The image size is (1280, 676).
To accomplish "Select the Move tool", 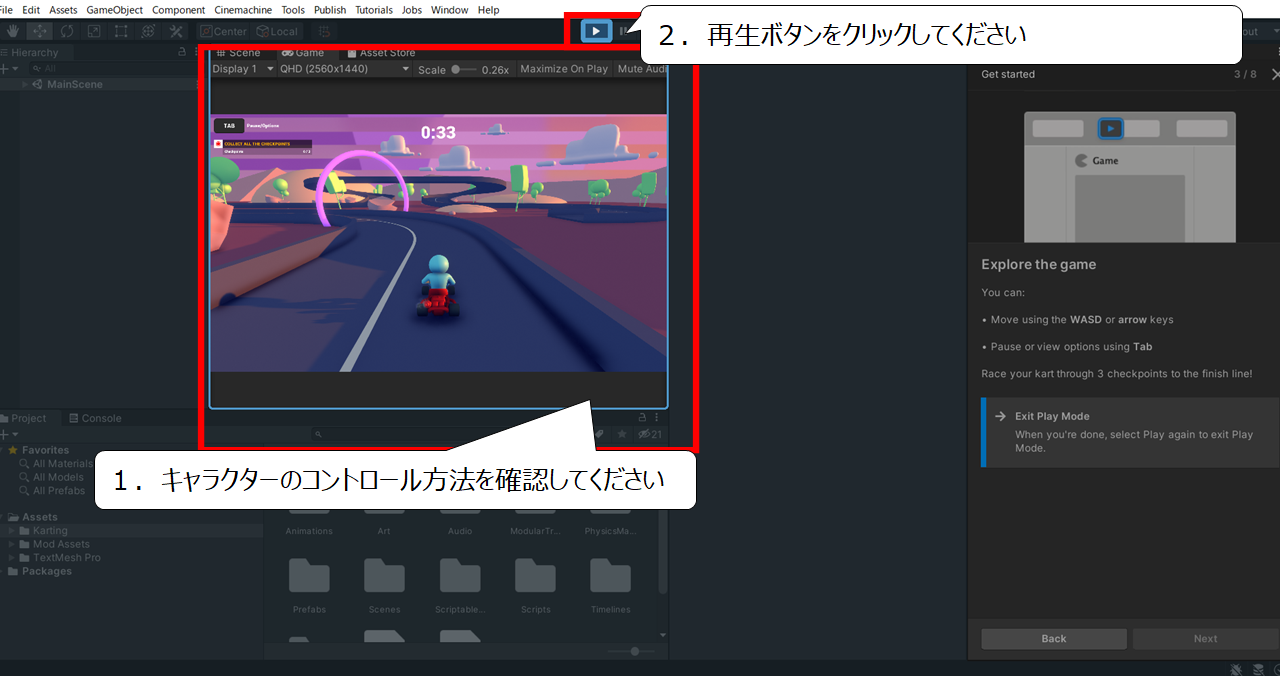I will click(x=41, y=32).
